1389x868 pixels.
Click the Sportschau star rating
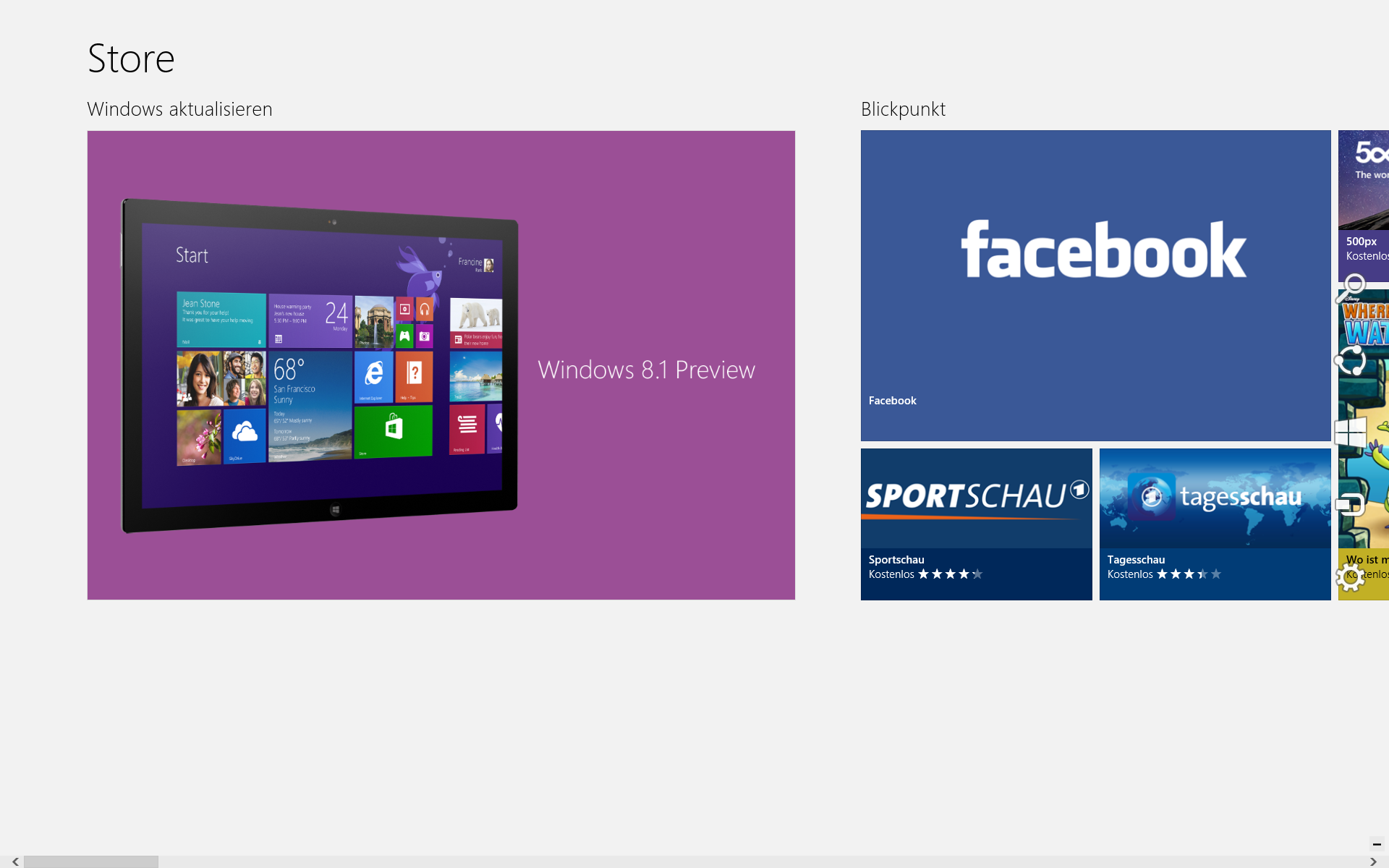point(951,574)
